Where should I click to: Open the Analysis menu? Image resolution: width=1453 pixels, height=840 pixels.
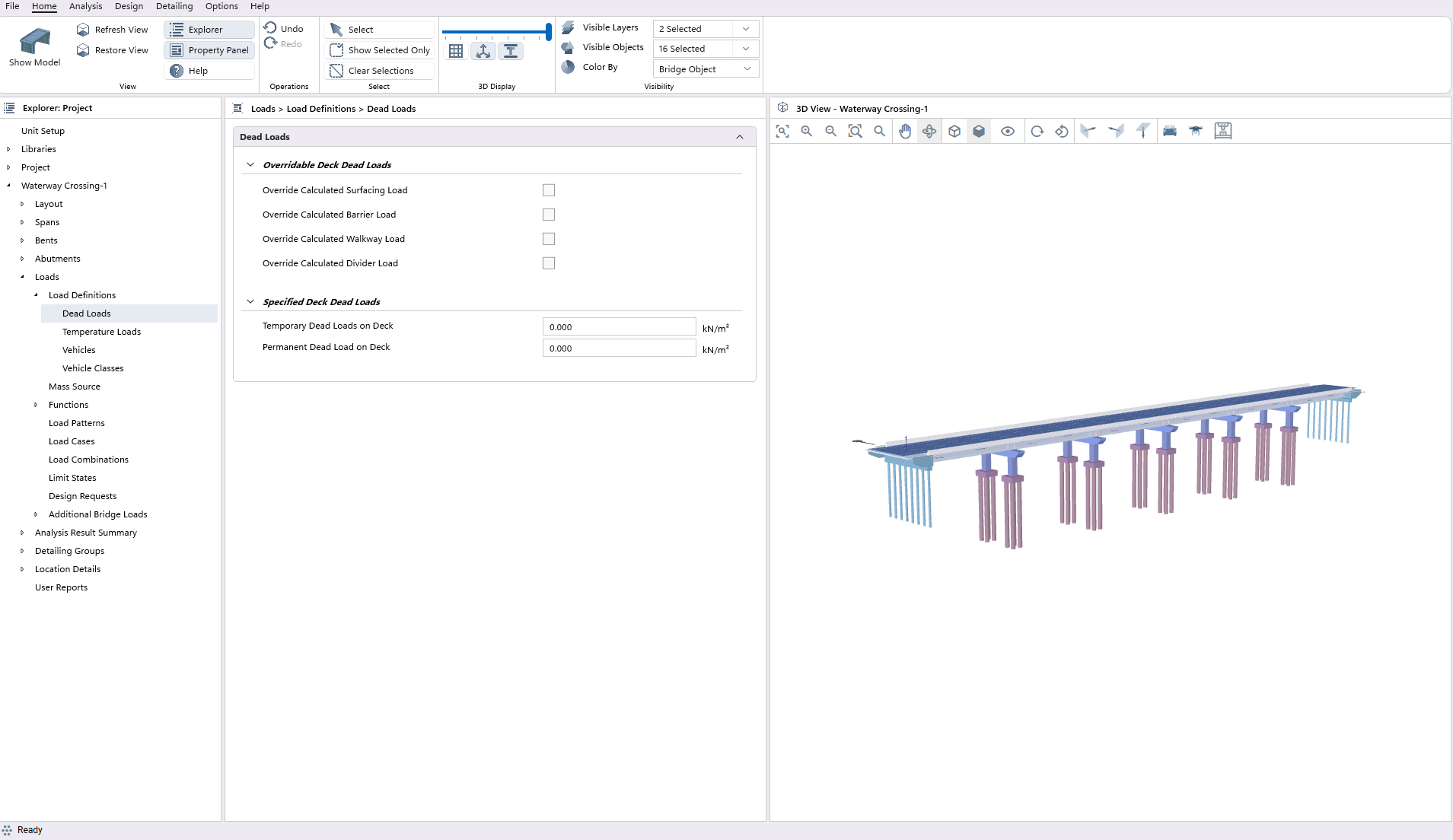tap(85, 6)
